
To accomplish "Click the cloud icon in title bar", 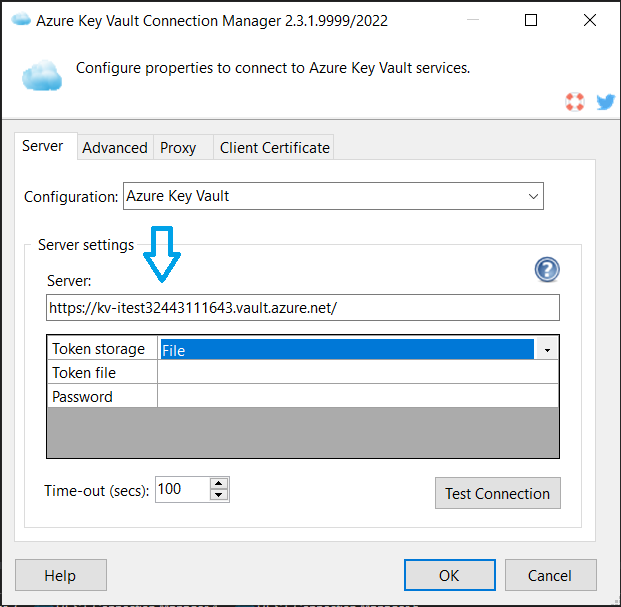I will [20, 20].
